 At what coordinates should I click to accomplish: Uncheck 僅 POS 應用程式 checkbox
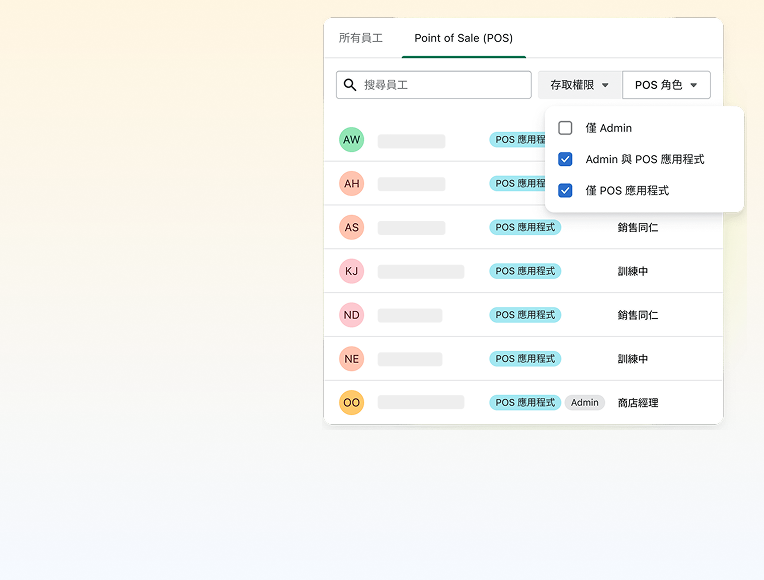point(565,190)
